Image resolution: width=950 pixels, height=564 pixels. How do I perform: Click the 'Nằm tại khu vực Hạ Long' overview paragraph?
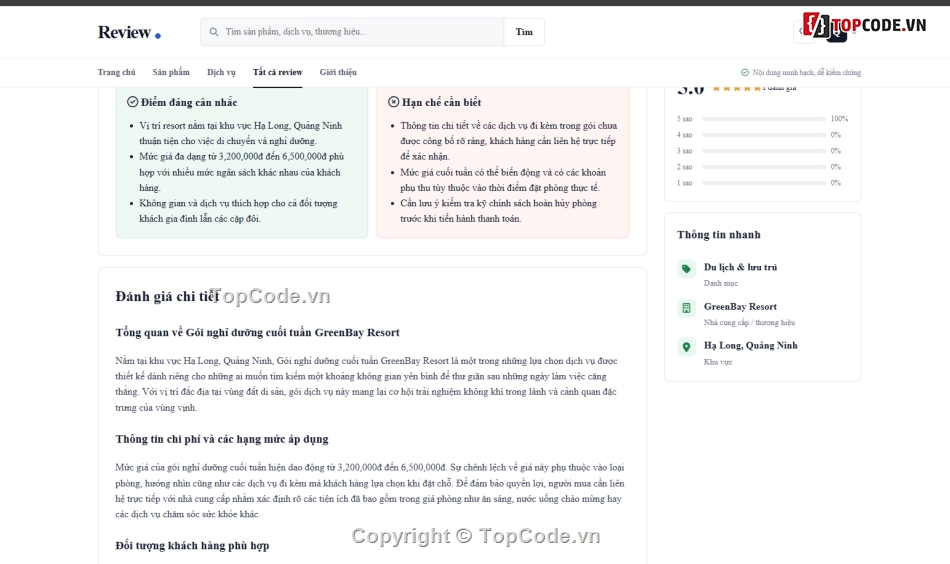(x=367, y=384)
